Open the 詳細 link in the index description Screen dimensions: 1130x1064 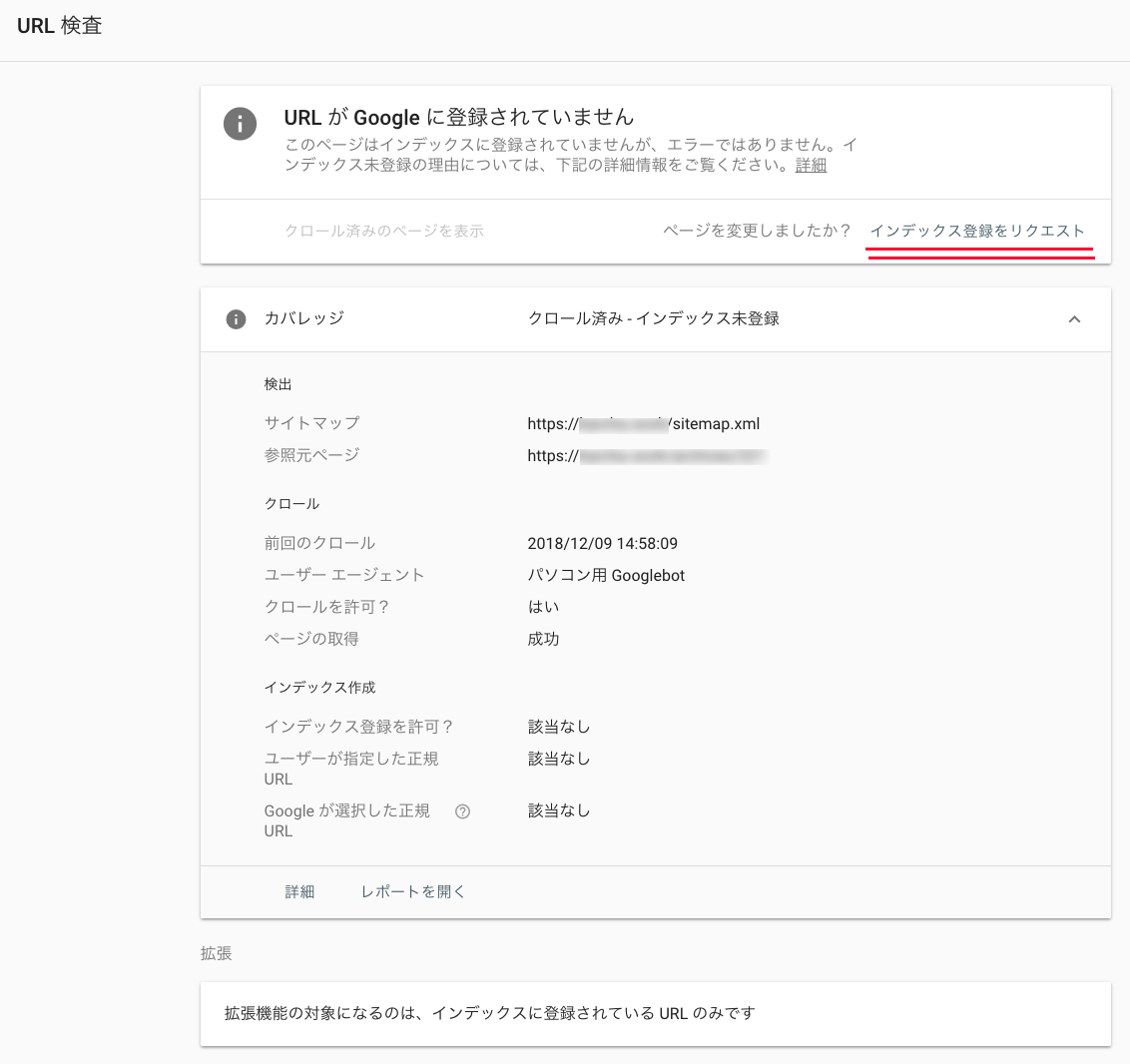tap(811, 166)
